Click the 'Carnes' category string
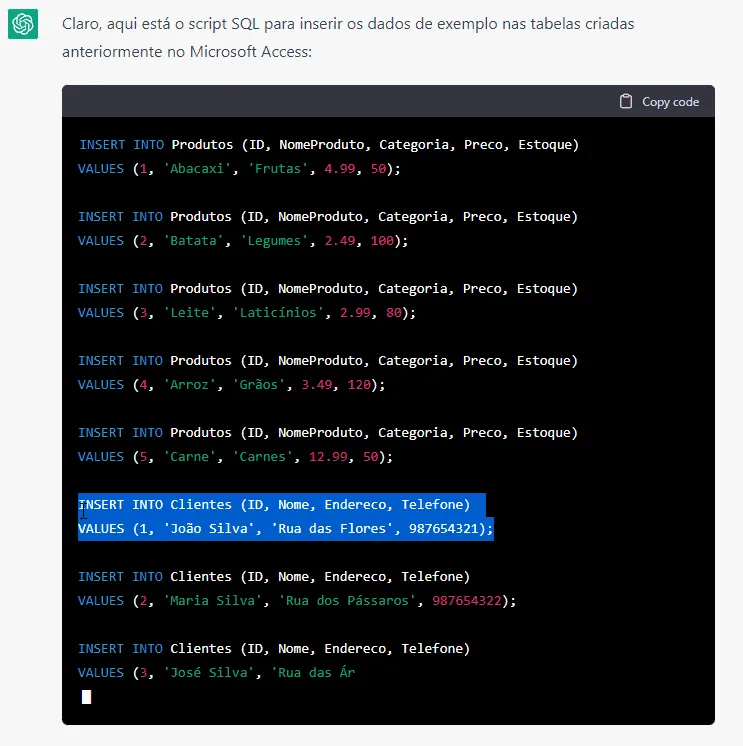Viewport: 743px width, 746px height. coord(262,457)
